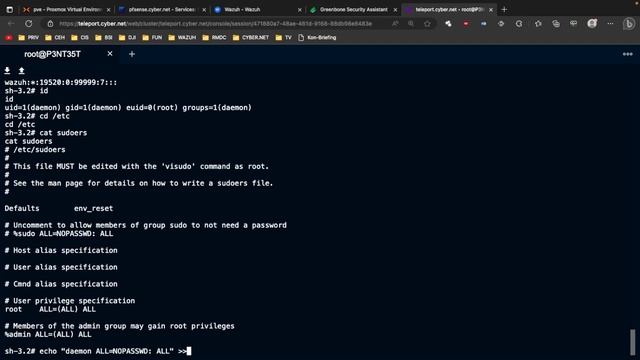Switch to the Greenbone Security Assistant tab
This screenshot has height=360, width=640.
click(x=353, y=9)
